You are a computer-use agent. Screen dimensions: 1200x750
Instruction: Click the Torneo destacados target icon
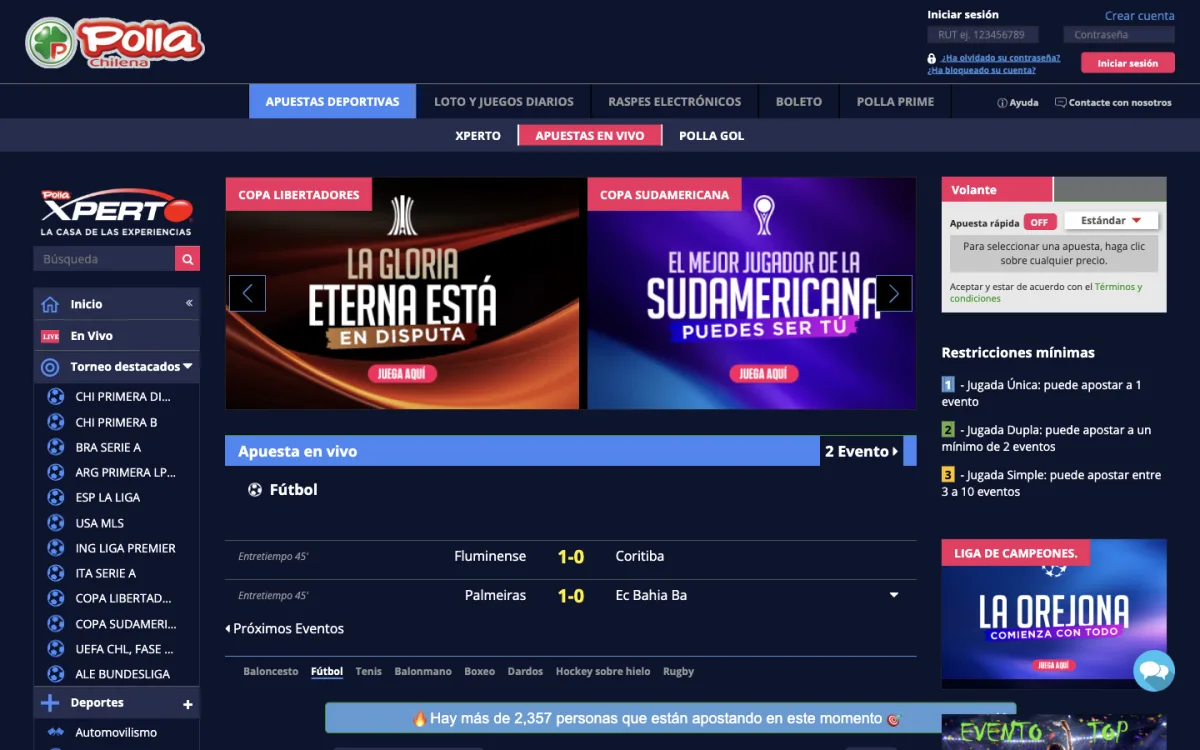50,367
